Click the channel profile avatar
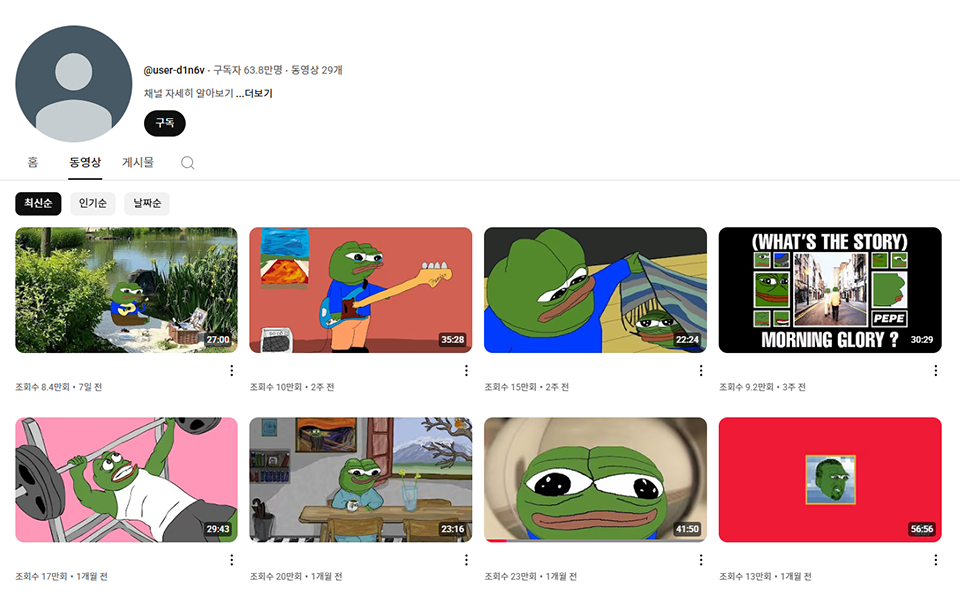Screen dimensions: 960x600 coord(73,84)
